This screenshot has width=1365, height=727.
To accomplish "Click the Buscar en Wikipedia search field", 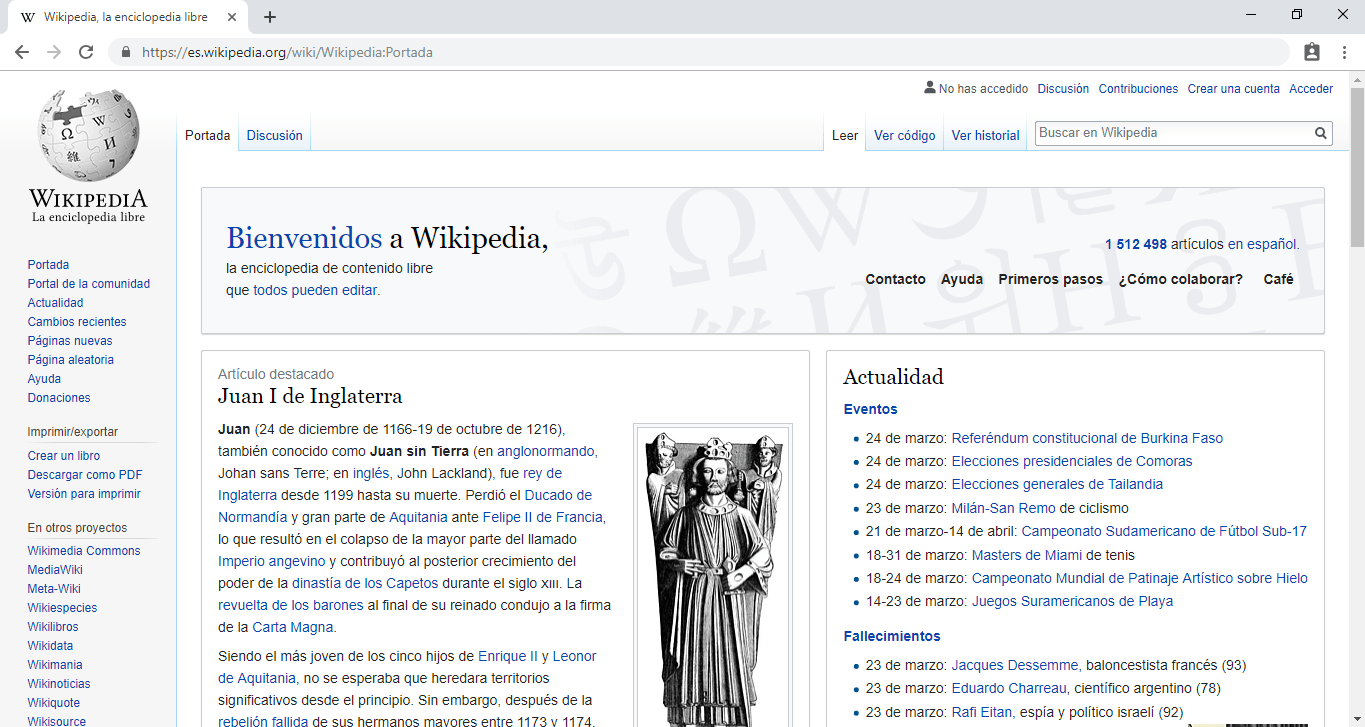I will pos(1173,133).
